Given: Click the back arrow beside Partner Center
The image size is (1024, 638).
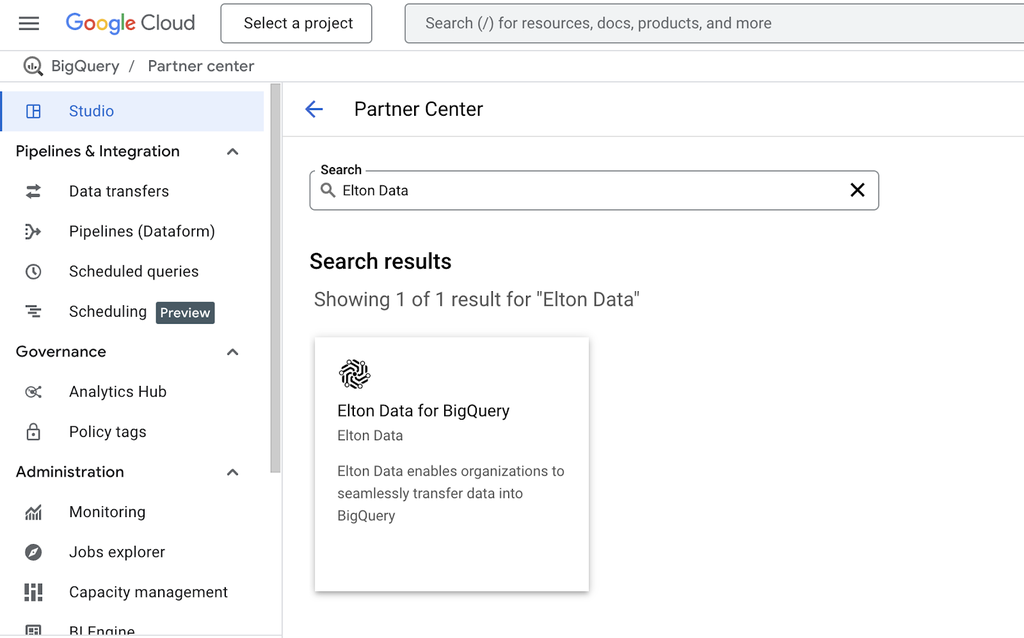Looking at the screenshot, I should [x=314, y=109].
